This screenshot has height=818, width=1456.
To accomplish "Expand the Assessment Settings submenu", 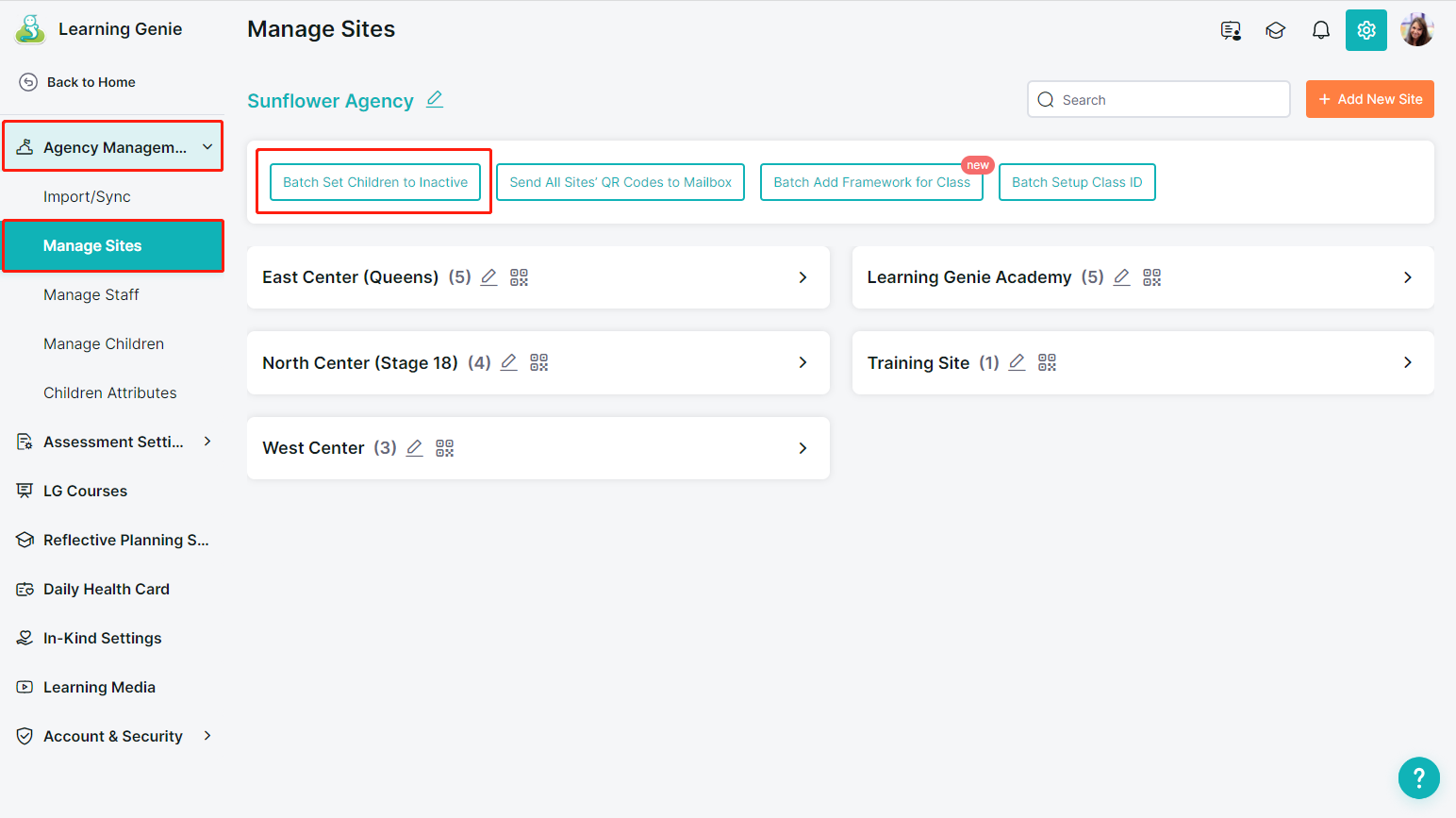I will coord(207,442).
